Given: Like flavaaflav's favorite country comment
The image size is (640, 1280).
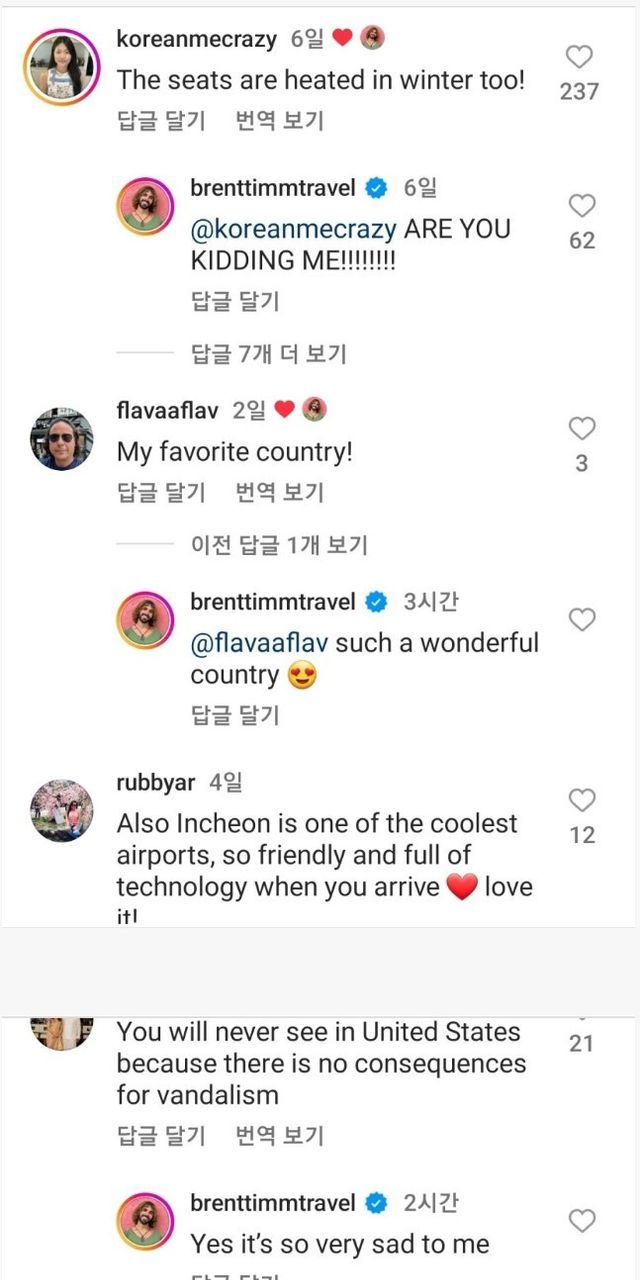Looking at the screenshot, I should click(582, 430).
